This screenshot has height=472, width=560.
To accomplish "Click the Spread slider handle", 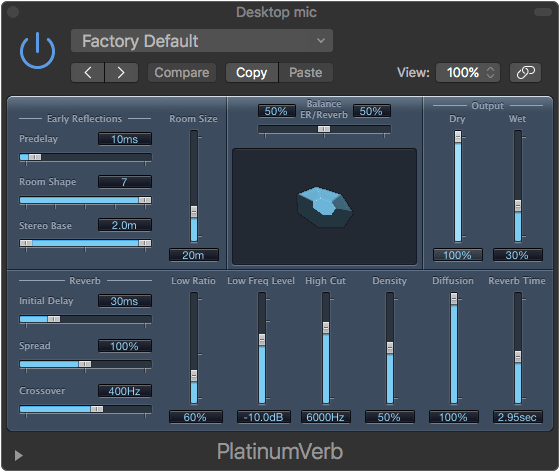I will pyautogui.click(x=85, y=364).
